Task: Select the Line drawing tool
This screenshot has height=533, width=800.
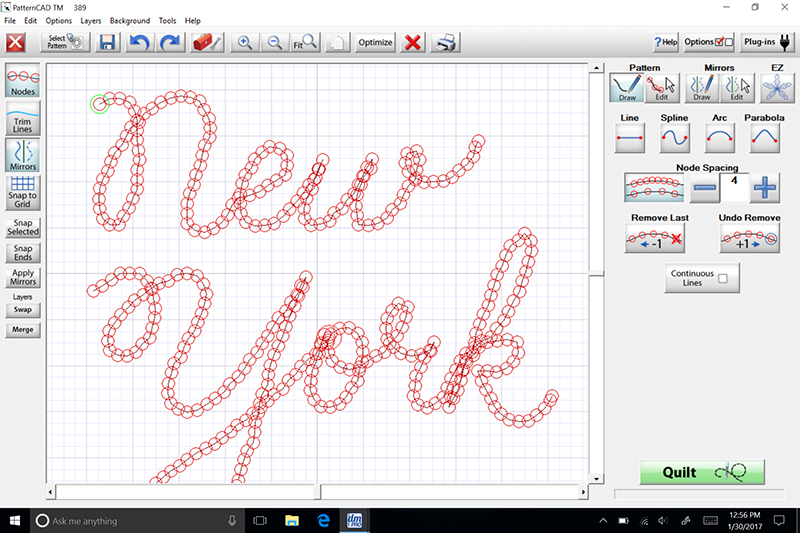Action: (x=629, y=139)
